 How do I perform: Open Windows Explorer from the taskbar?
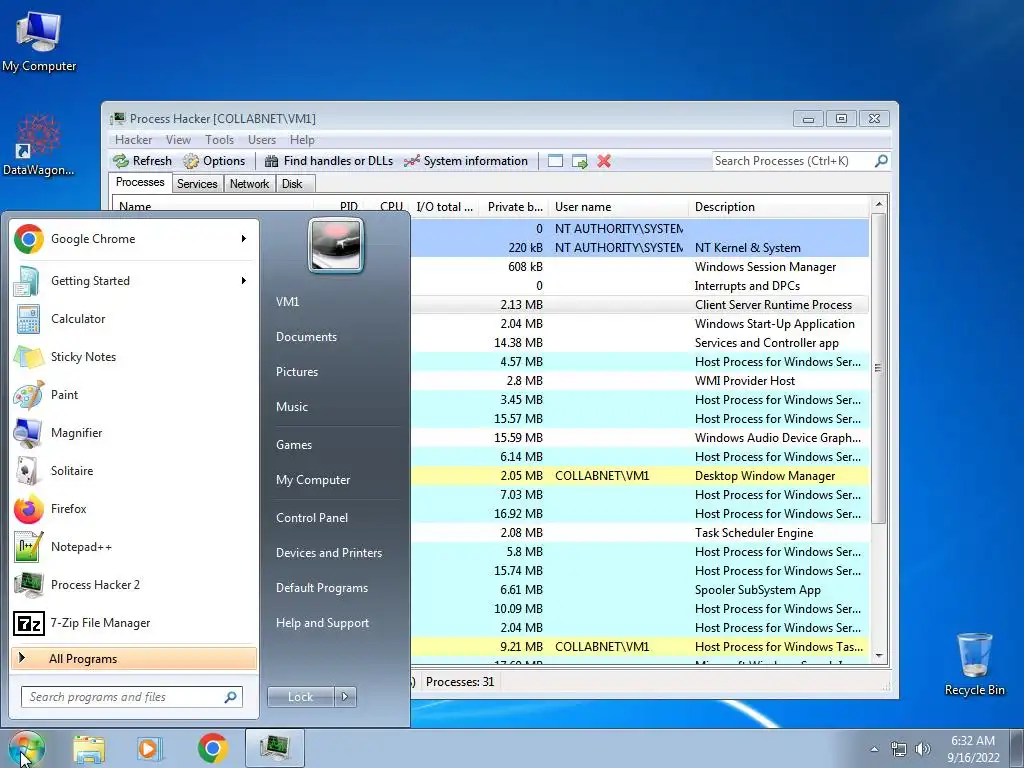coord(89,748)
